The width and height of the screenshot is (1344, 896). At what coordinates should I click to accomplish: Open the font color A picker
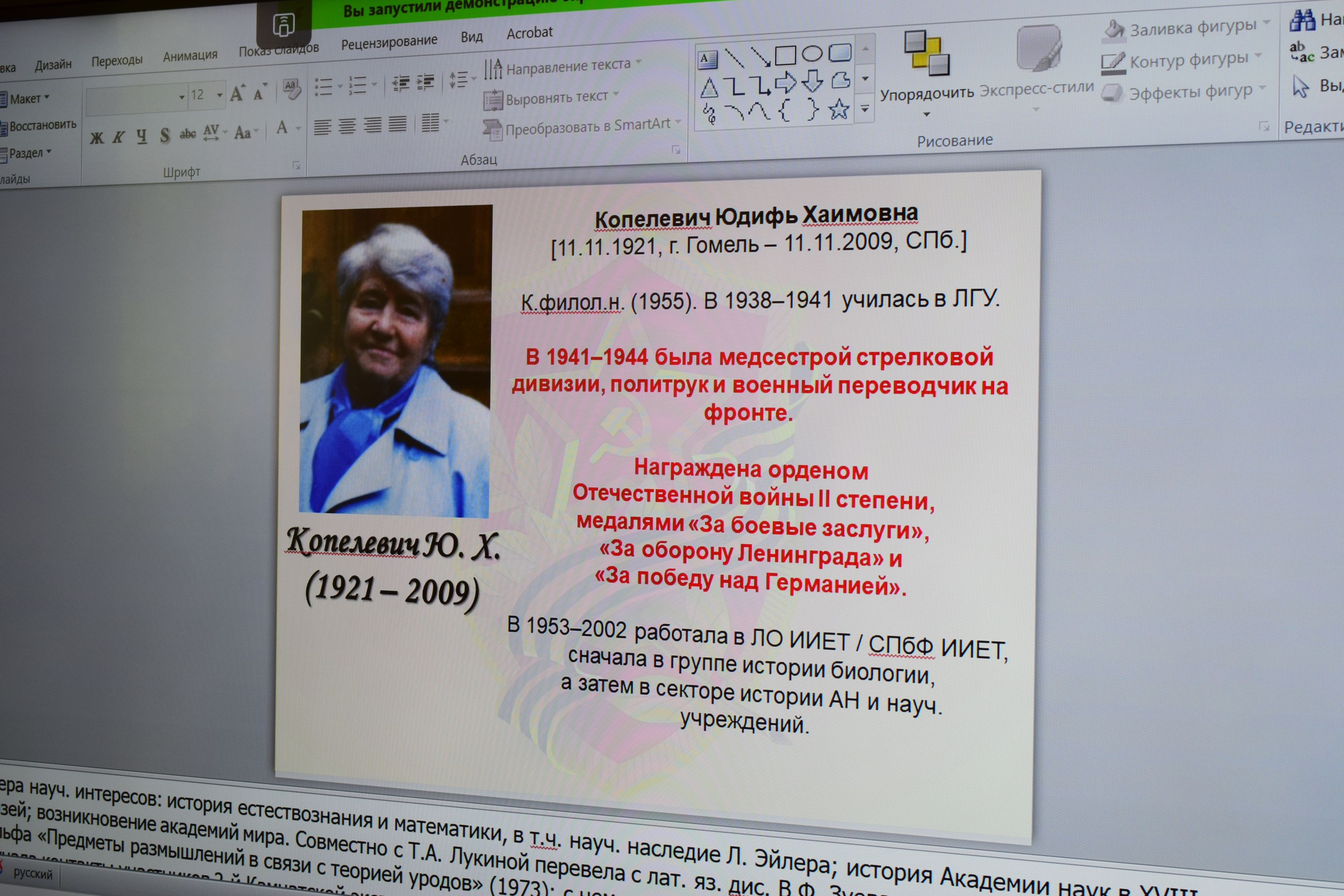[x=288, y=127]
